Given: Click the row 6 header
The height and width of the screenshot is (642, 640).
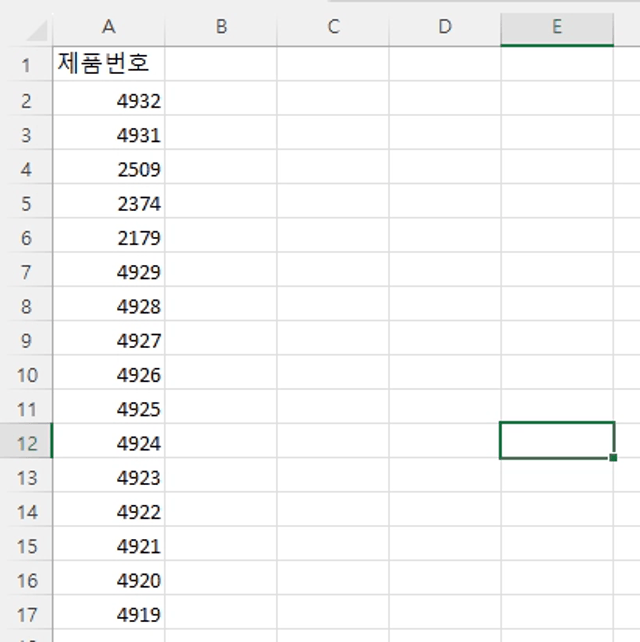Looking at the screenshot, I should pos(26,238).
